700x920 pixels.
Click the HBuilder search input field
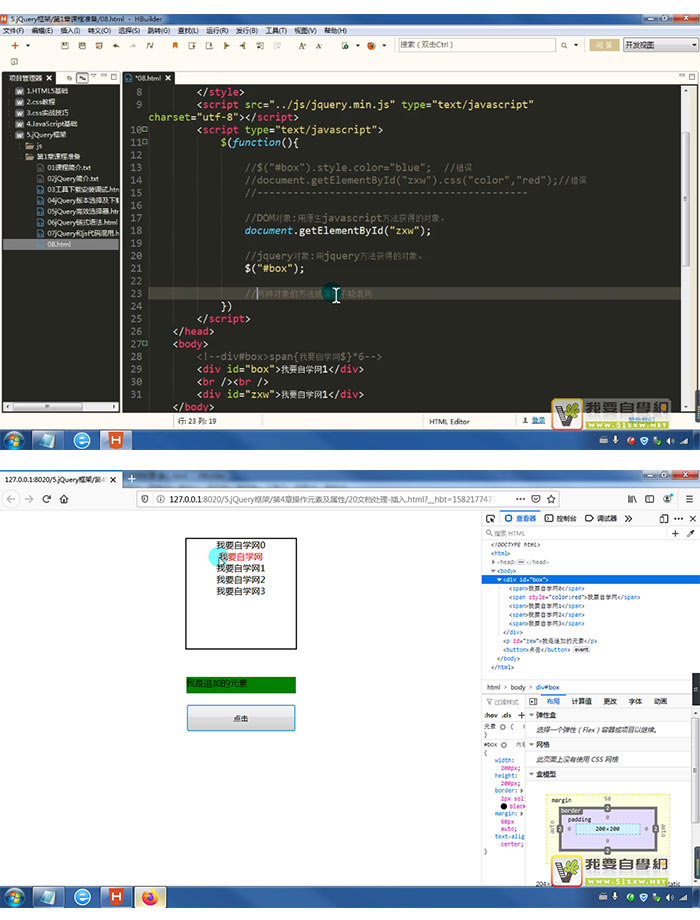click(x=476, y=45)
